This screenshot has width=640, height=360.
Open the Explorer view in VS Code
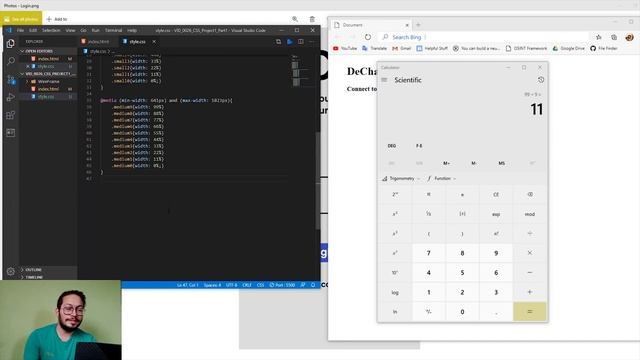(11, 43)
